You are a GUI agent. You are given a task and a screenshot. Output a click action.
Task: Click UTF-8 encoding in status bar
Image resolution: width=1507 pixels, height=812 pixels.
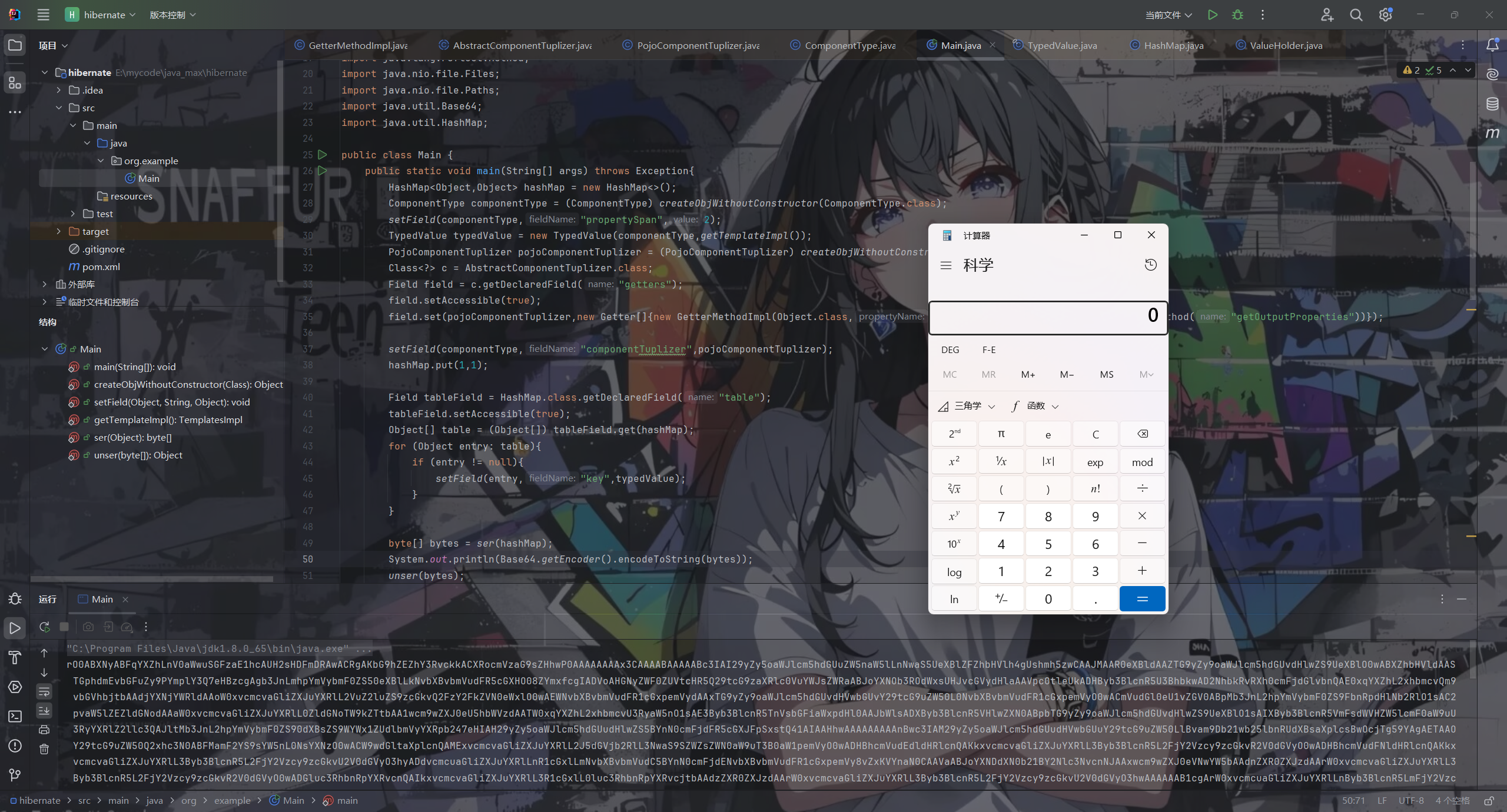pyautogui.click(x=1411, y=801)
